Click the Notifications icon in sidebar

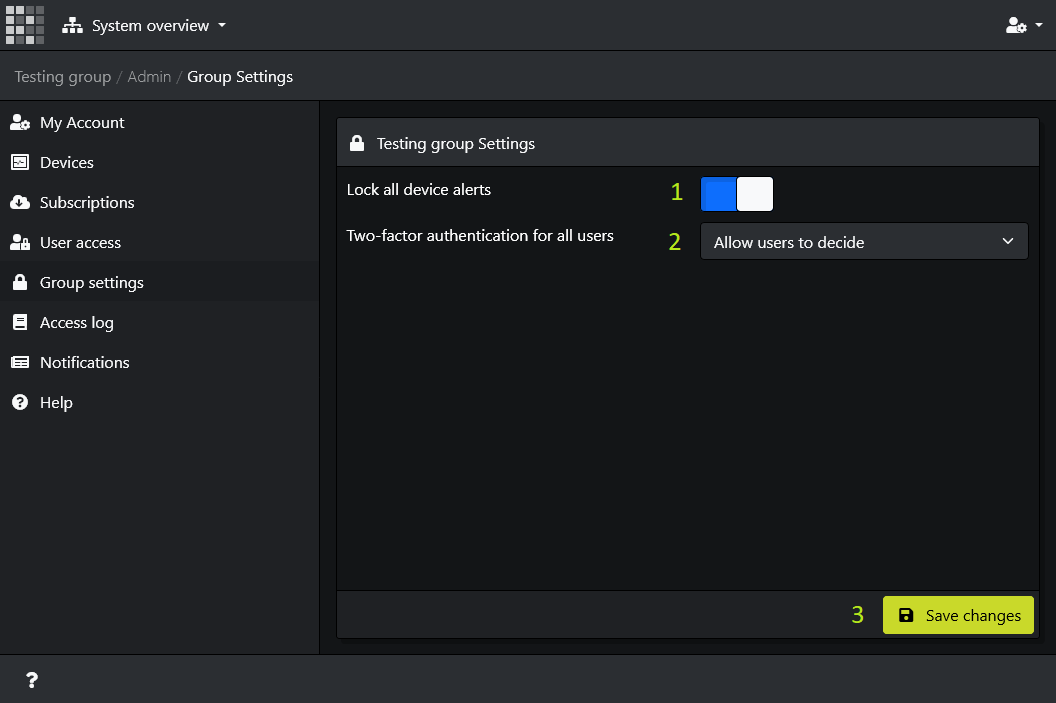coord(20,362)
